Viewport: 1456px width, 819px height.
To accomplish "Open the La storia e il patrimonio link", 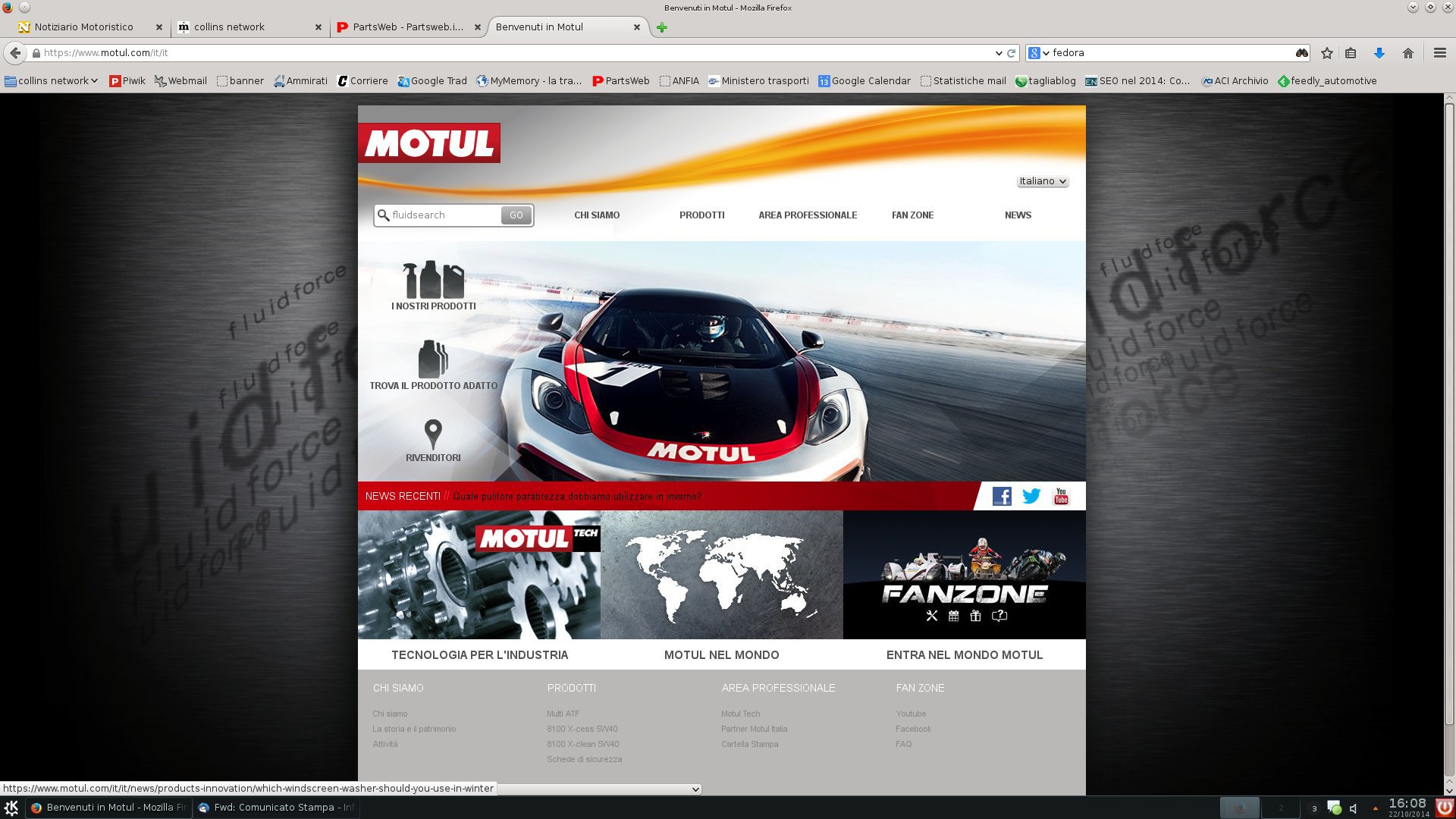I will pyautogui.click(x=414, y=729).
